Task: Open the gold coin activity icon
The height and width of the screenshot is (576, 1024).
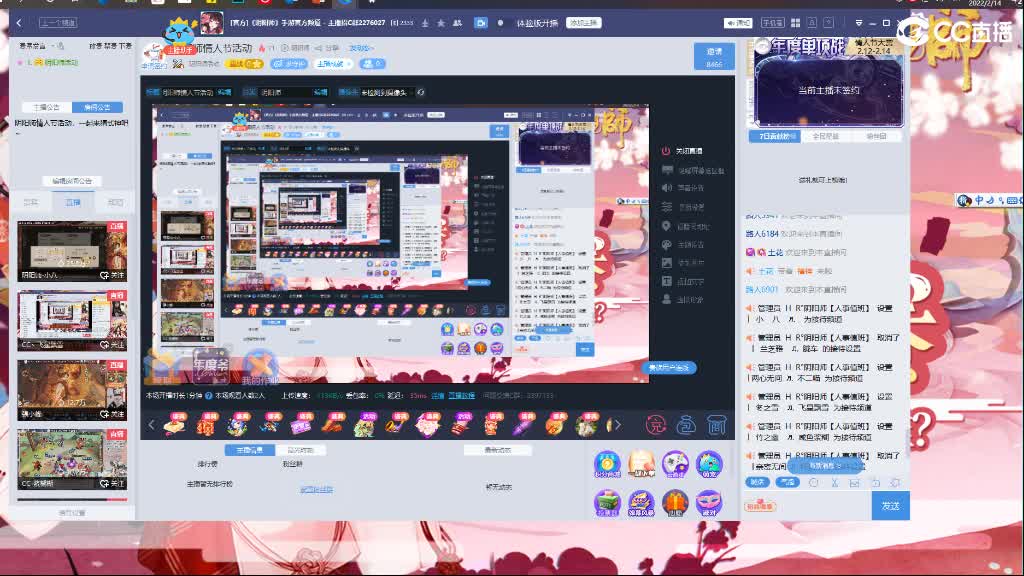Action: pos(607,464)
